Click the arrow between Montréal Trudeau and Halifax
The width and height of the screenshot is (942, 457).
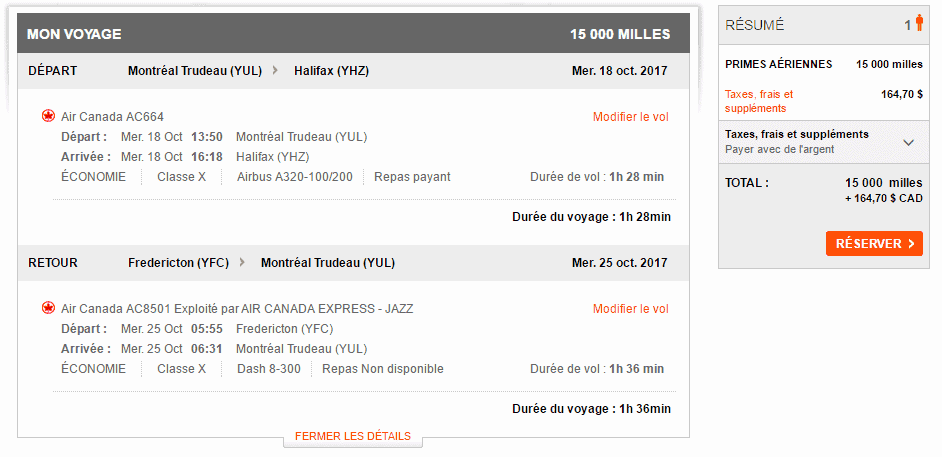click(275, 71)
